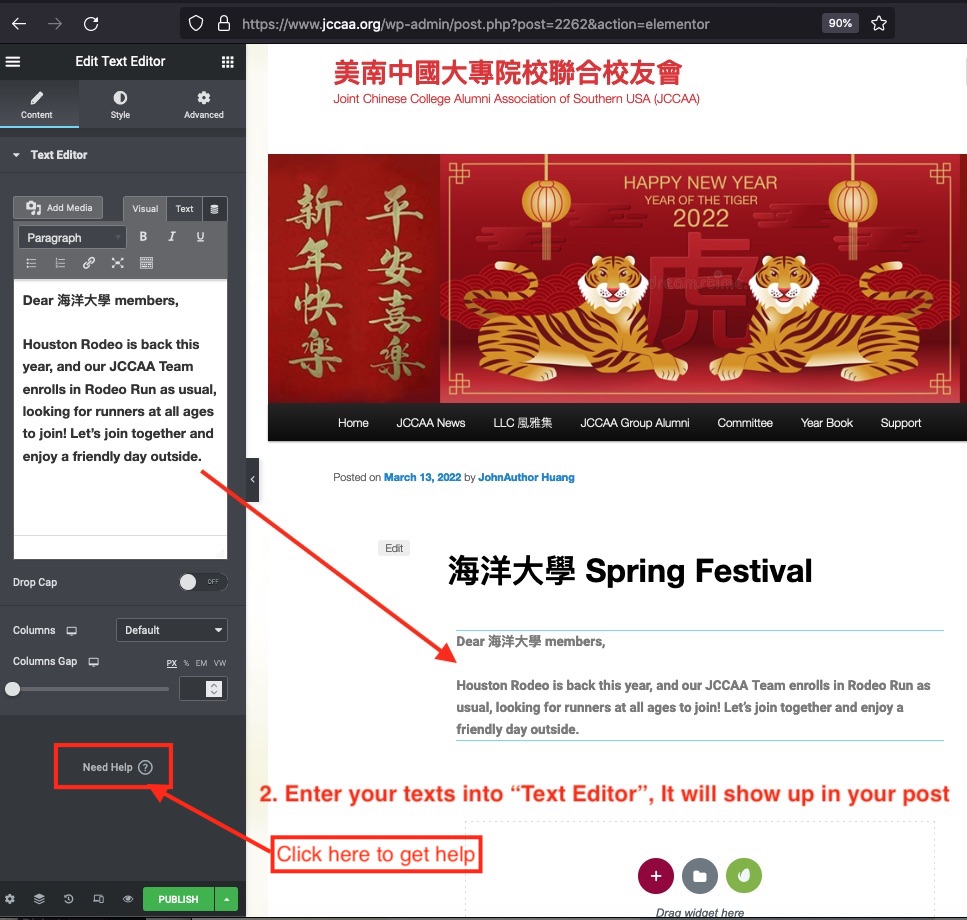Open the Year Book menu item
The image size is (967, 920).
click(826, 423)
